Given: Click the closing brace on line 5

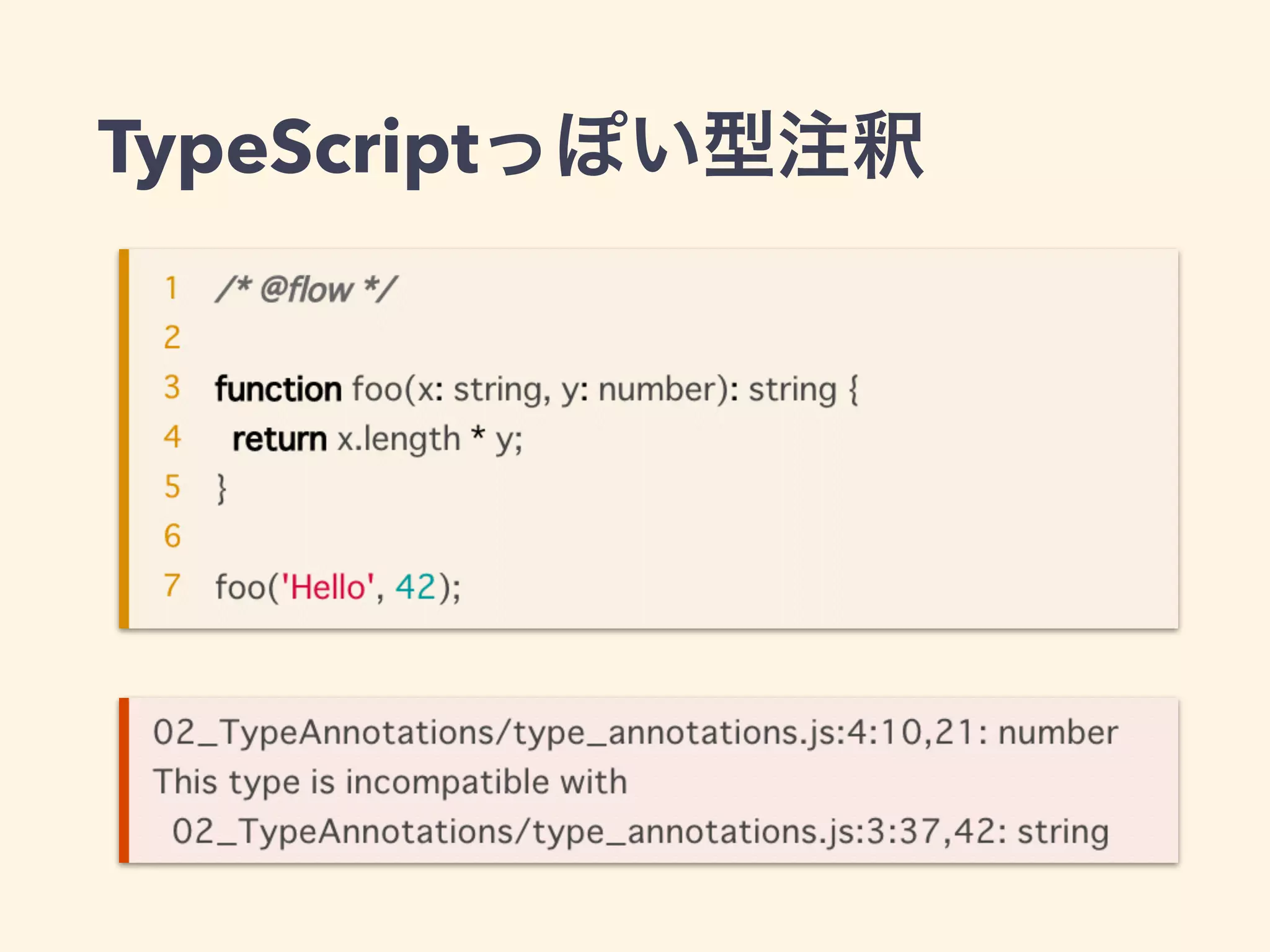Looking at the screenshot, I should 221,488.
